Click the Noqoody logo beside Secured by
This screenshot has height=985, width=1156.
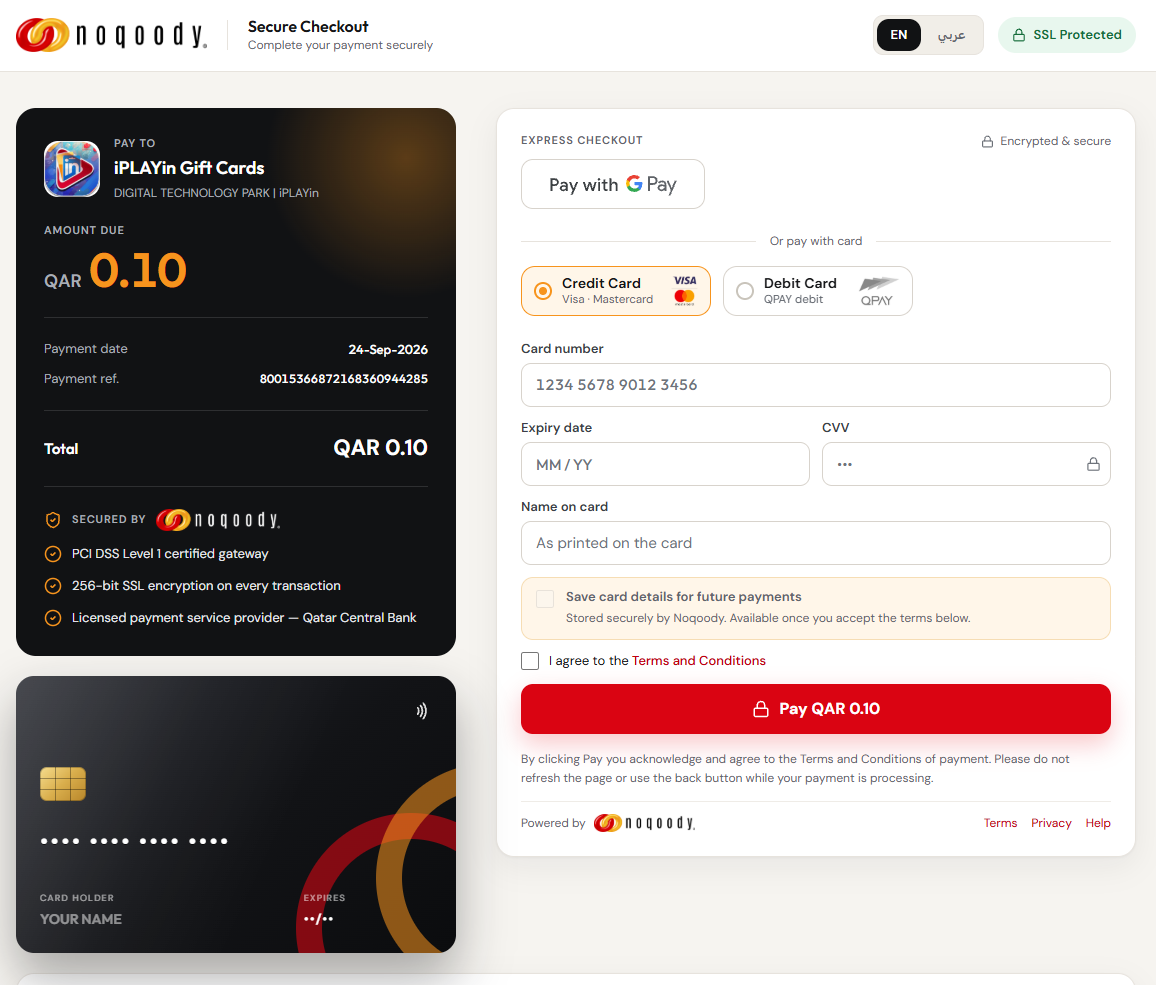point(218,520)
